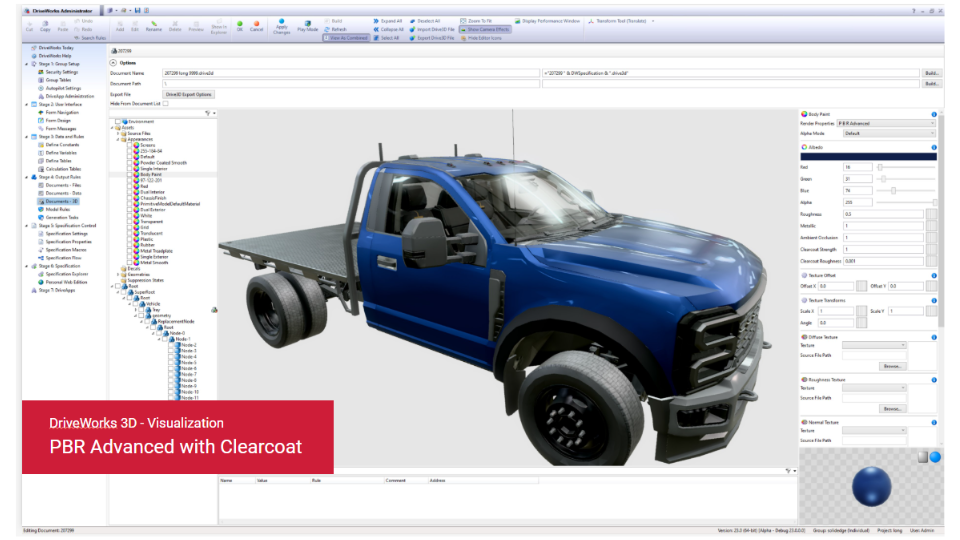The width and height of the screenshot is (960, 540).
Task: Click Expand All in the toolbar
Action: [388, 21]
